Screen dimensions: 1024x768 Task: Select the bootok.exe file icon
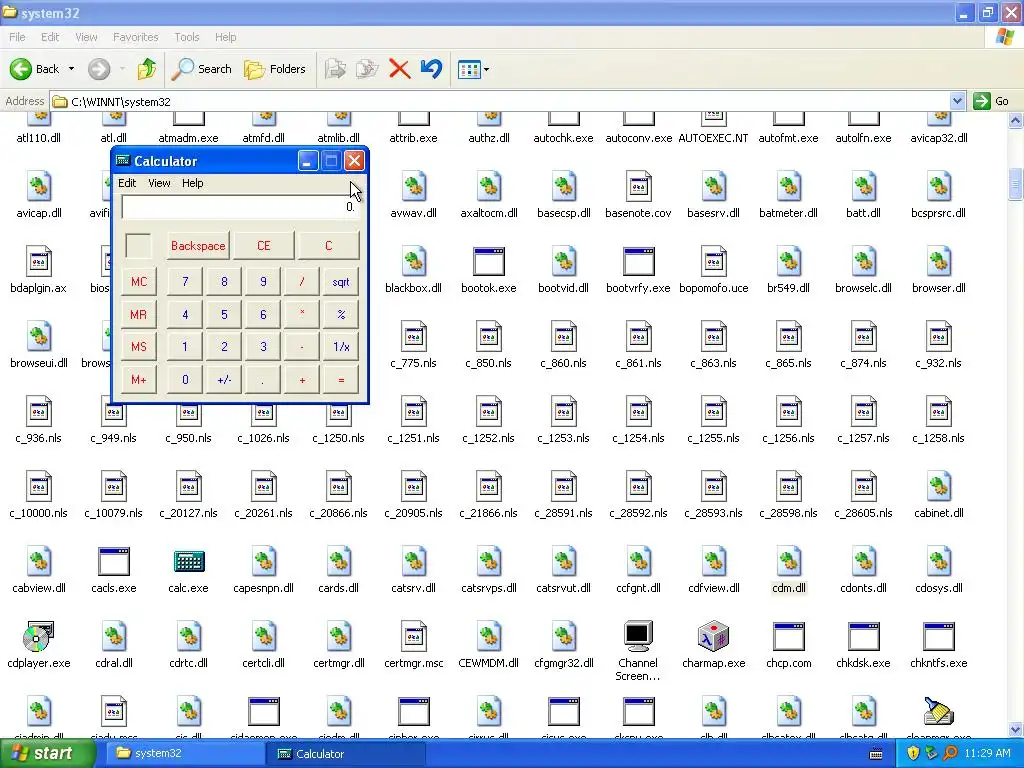[488, 262]
